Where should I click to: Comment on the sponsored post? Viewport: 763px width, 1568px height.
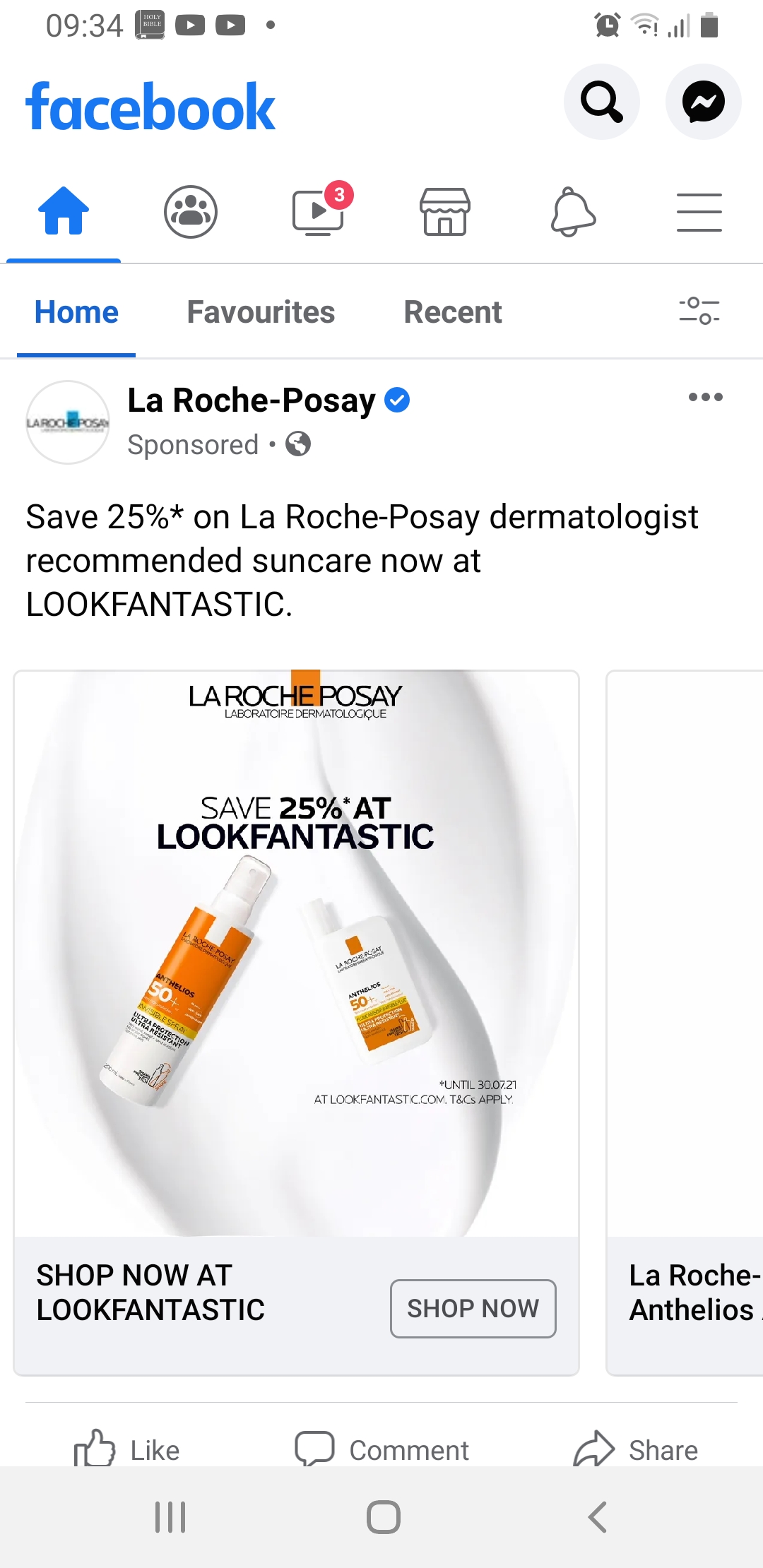coord(381,1449)
